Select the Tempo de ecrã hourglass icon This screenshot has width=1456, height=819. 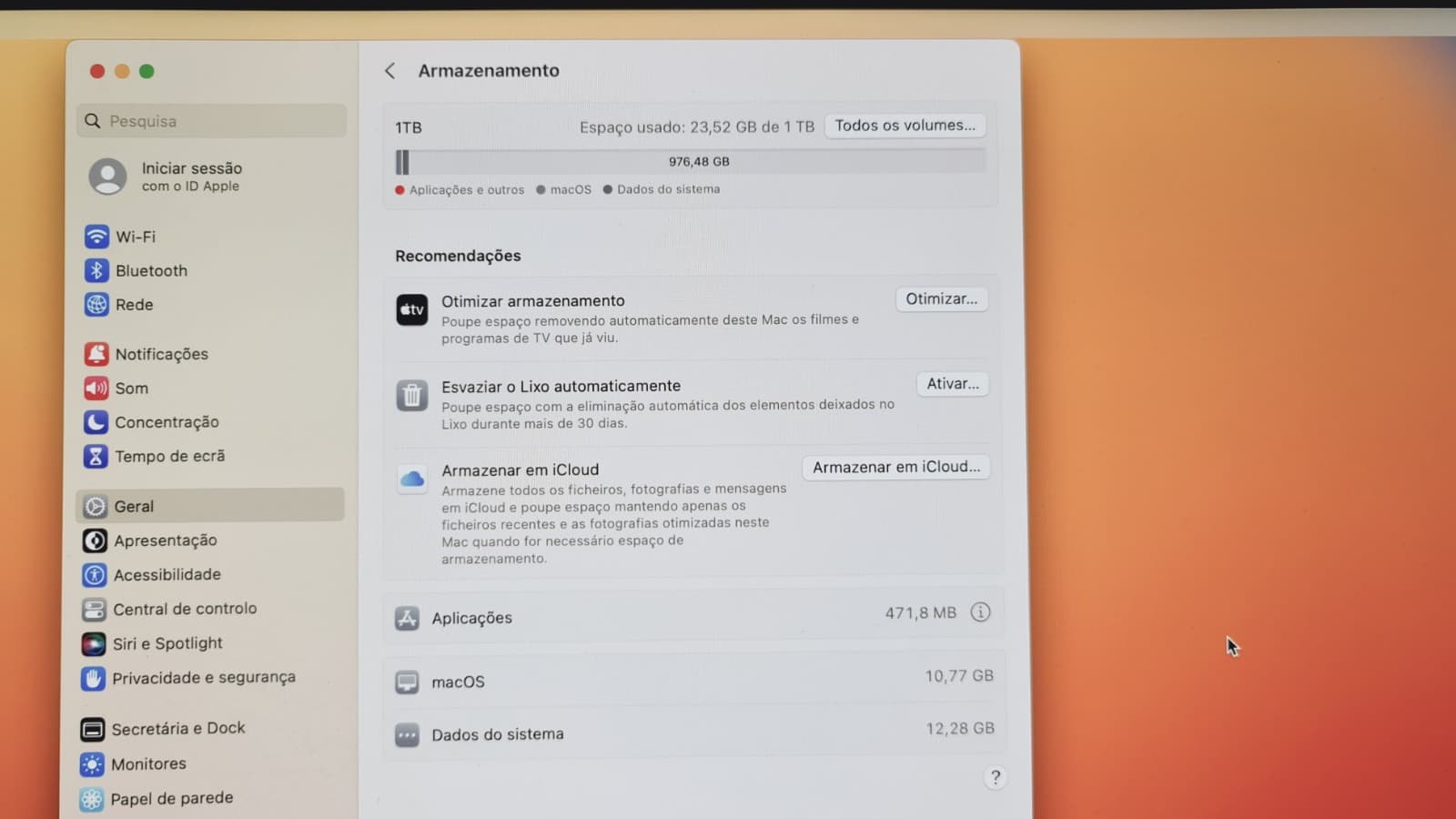[x=96, y=456]
